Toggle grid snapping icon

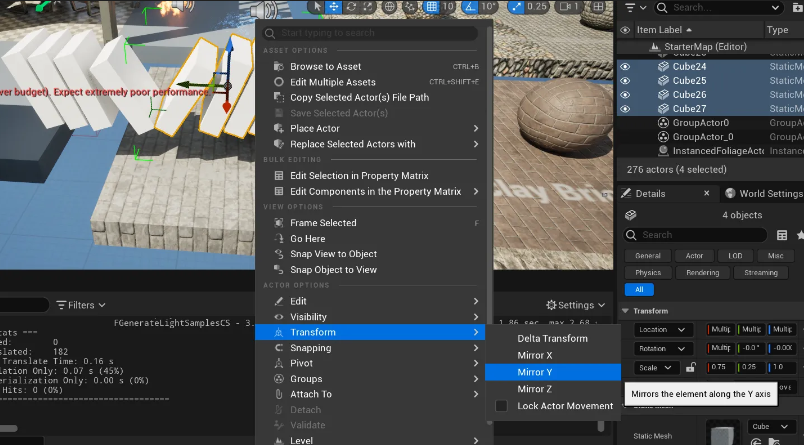432,7
